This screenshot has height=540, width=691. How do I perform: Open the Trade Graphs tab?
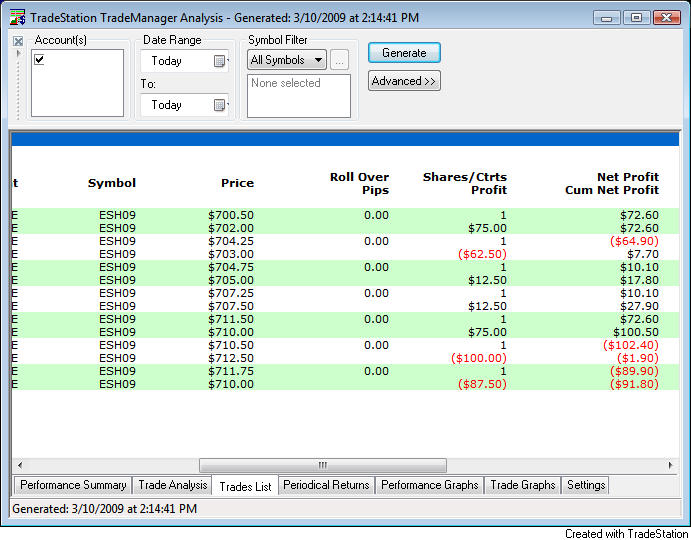click(x=523, y=485)
